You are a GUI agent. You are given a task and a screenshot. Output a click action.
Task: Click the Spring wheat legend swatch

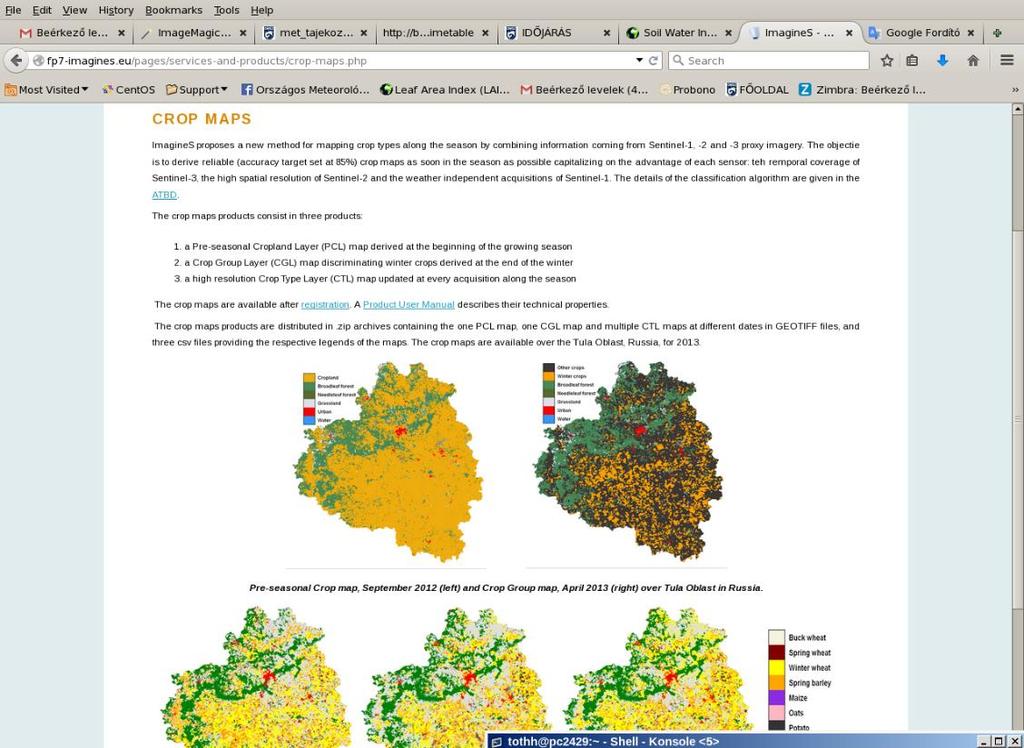776,653
